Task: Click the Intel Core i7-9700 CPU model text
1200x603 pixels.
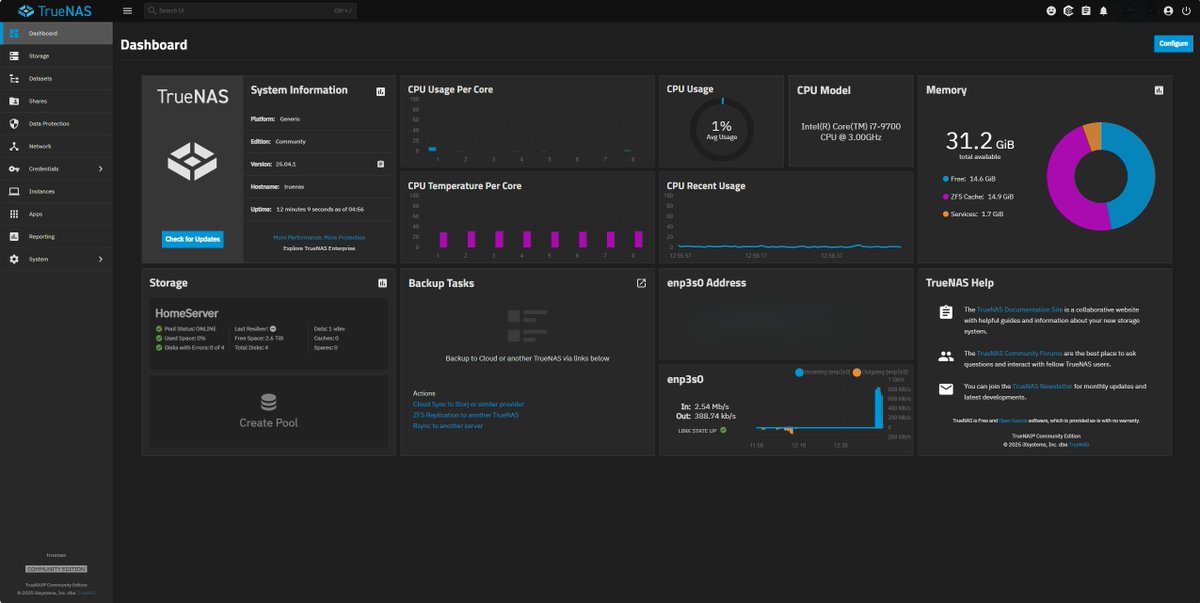Action: point(851,132)
